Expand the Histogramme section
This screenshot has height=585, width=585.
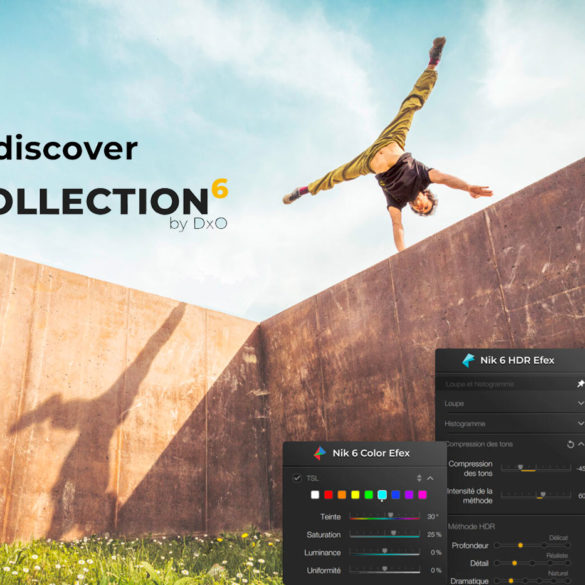(x=581, y=423)
